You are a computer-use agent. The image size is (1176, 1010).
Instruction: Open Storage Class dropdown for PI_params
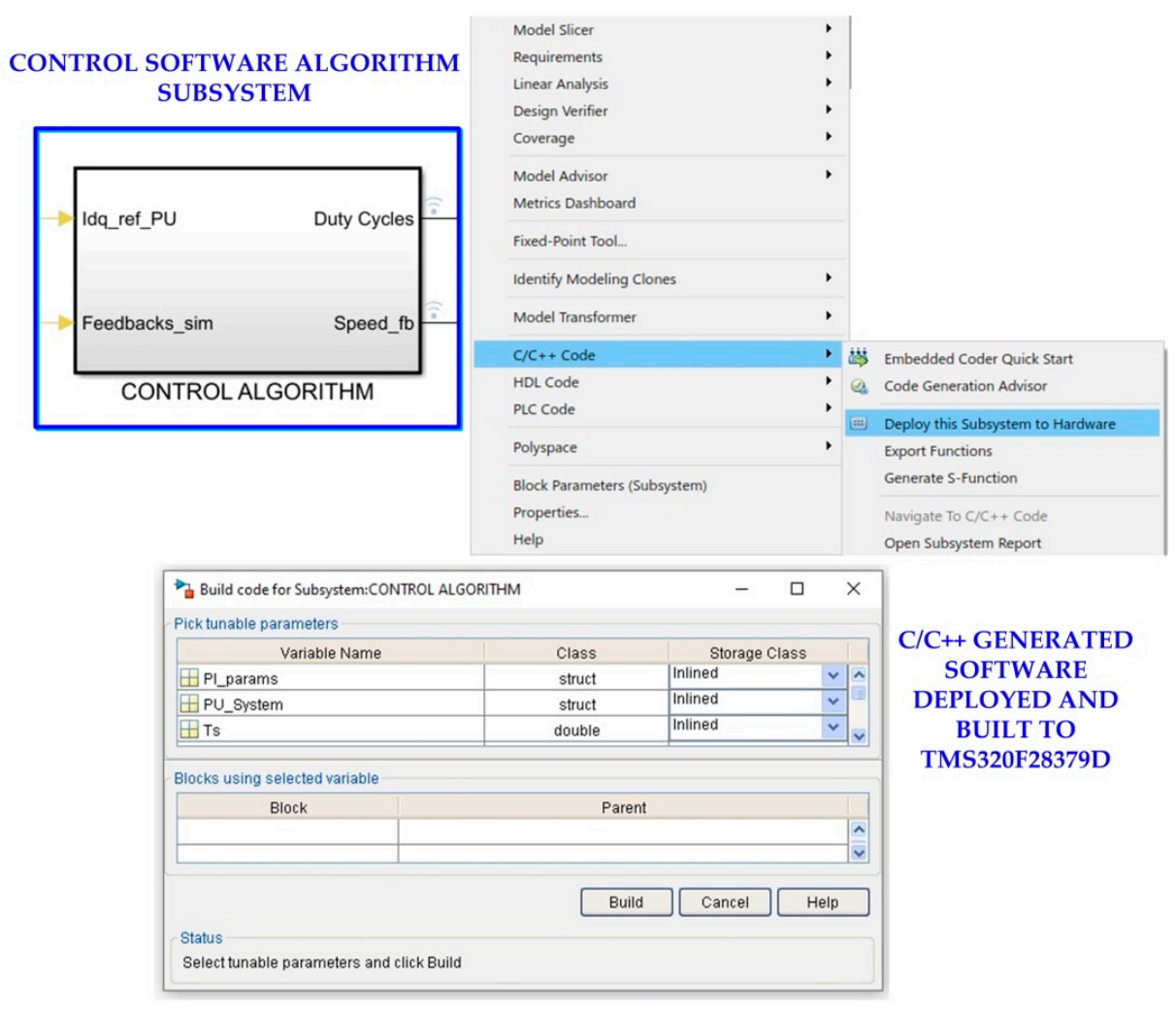[833, 675]
